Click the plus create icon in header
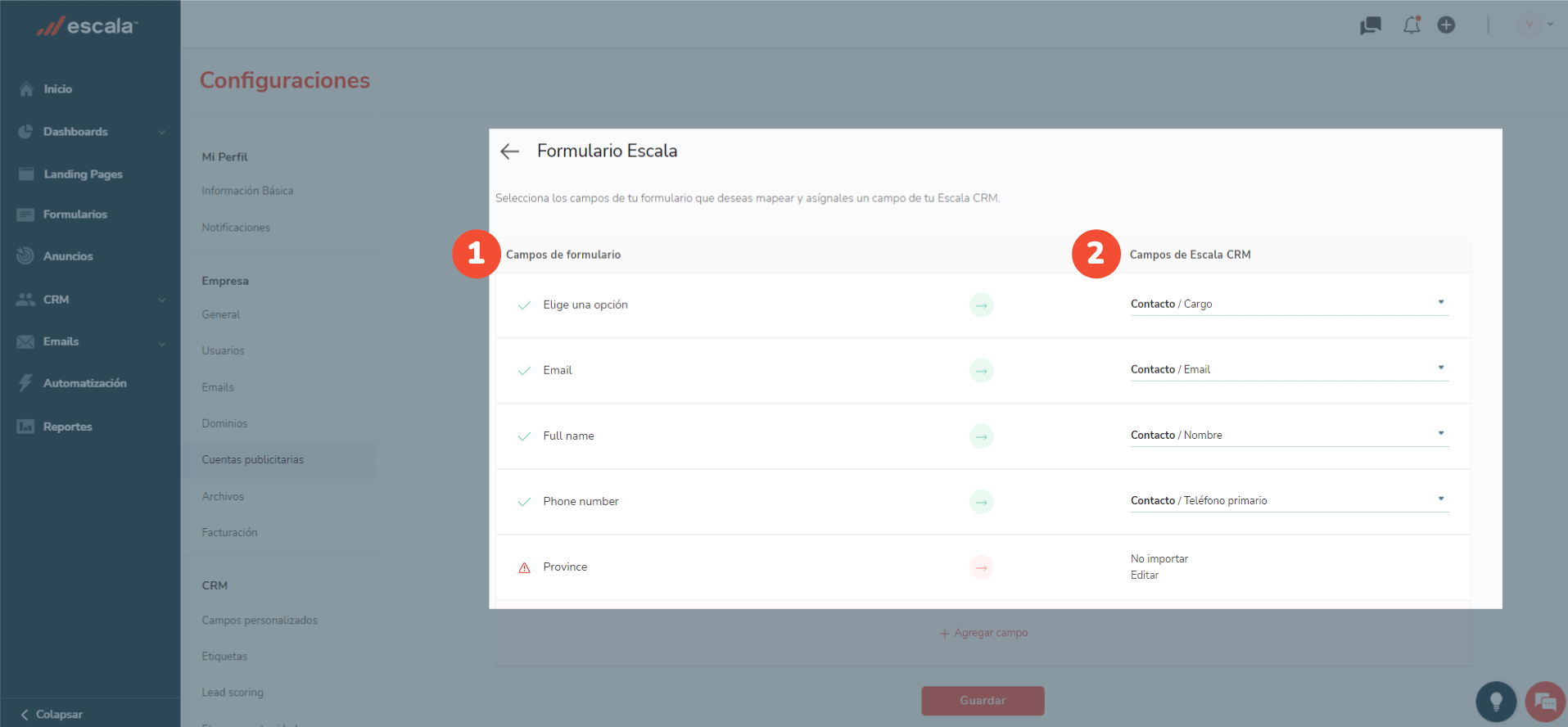The width and height of the screenshot is (1568, 727). click(x=1447, y=25)
